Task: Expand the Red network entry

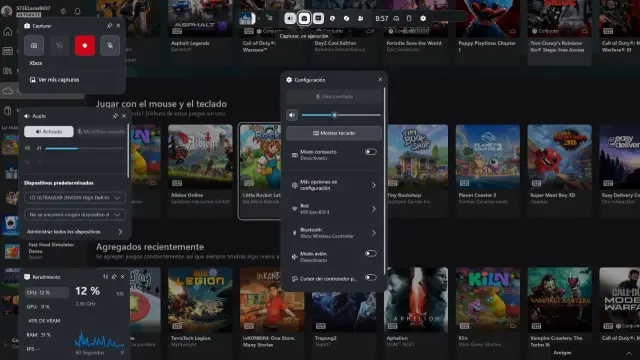Action: point(334,209)
